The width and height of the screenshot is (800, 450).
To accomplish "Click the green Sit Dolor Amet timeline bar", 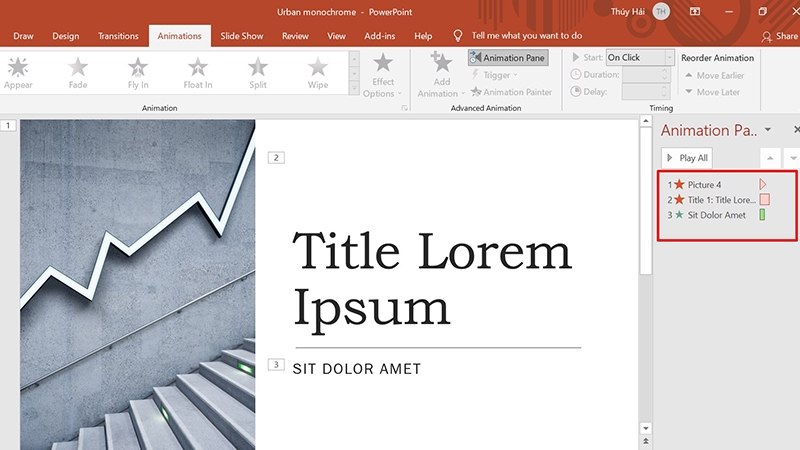I will (762, 215).
